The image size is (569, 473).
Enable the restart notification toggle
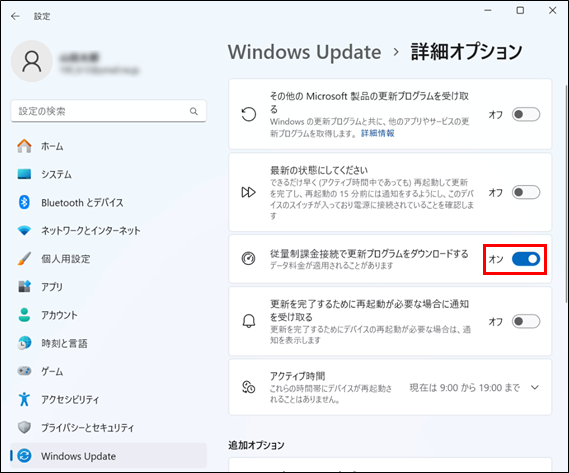click(526, 321)
